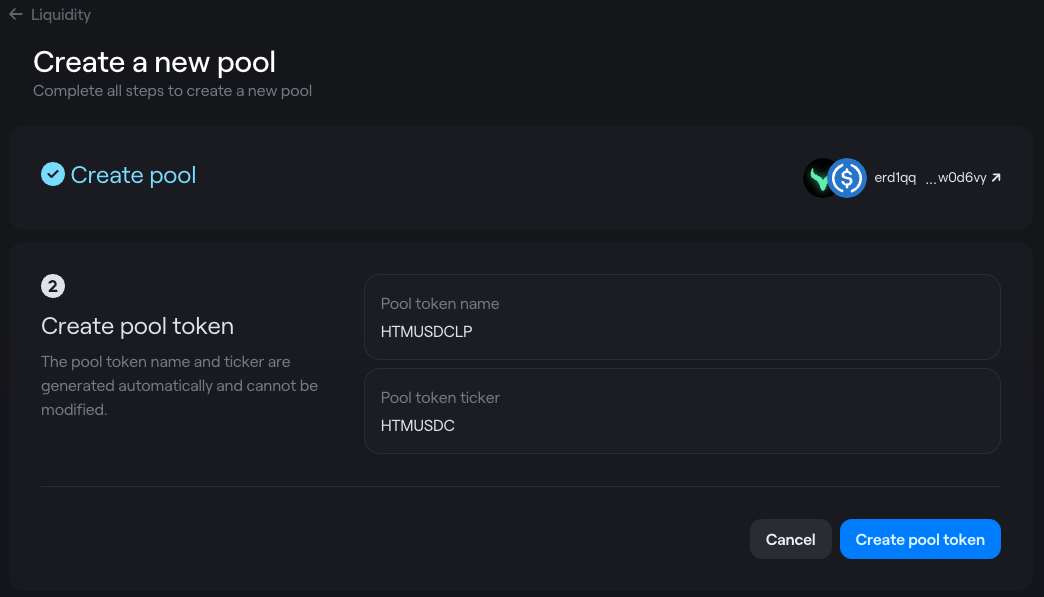Image resolution: width=1044 pixels, height=597 pixels.
Task: Confirm with the Create pool token button
Action: tap(920, 539)
